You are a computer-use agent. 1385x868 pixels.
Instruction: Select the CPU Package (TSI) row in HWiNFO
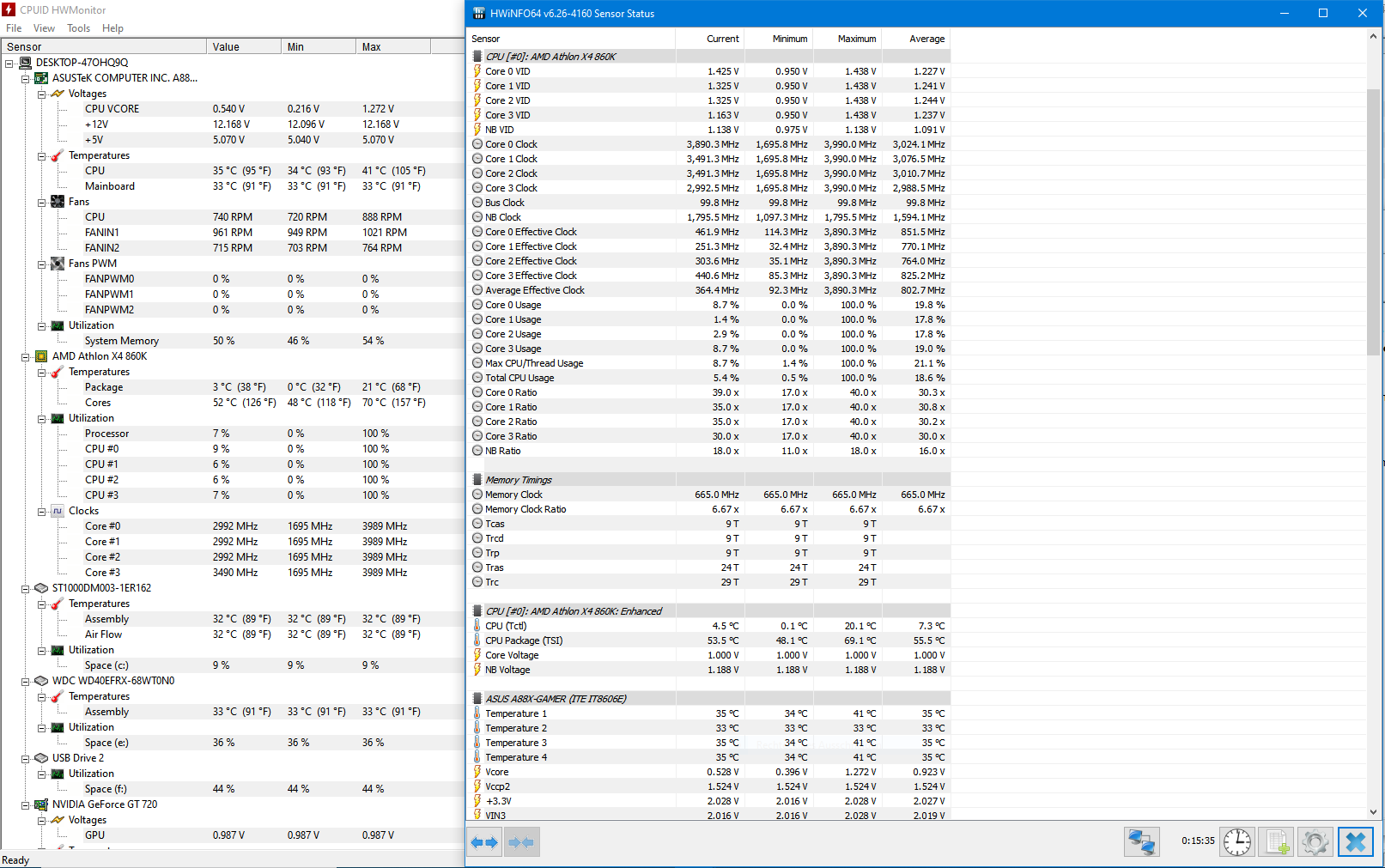pos(710,640)
